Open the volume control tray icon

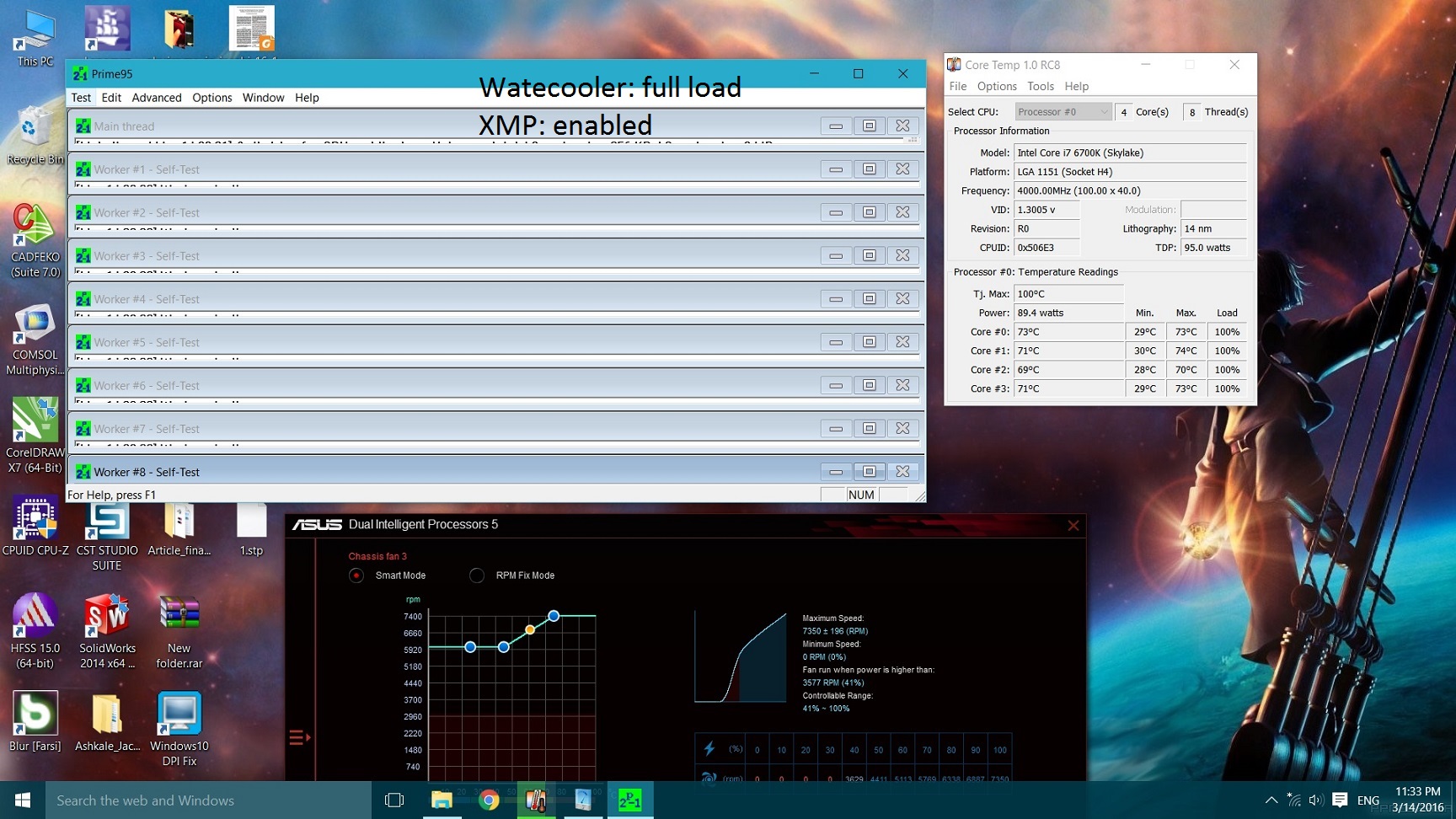tap(1316, 800)
